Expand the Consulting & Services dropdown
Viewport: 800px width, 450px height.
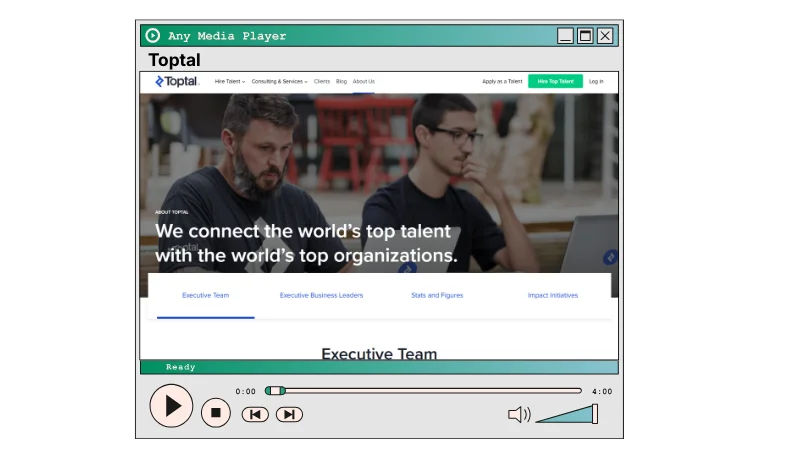click(280, 81)
